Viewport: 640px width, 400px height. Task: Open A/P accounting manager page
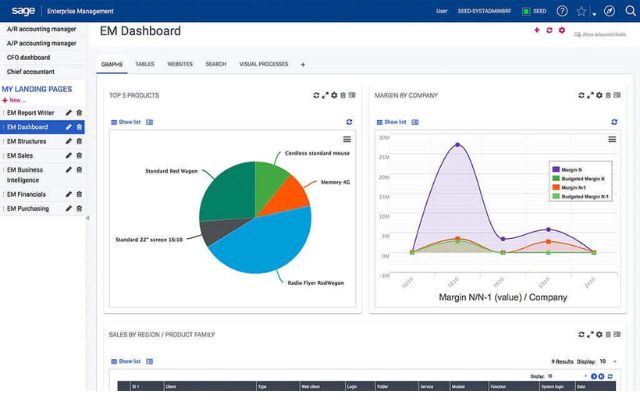coord(42,43)
